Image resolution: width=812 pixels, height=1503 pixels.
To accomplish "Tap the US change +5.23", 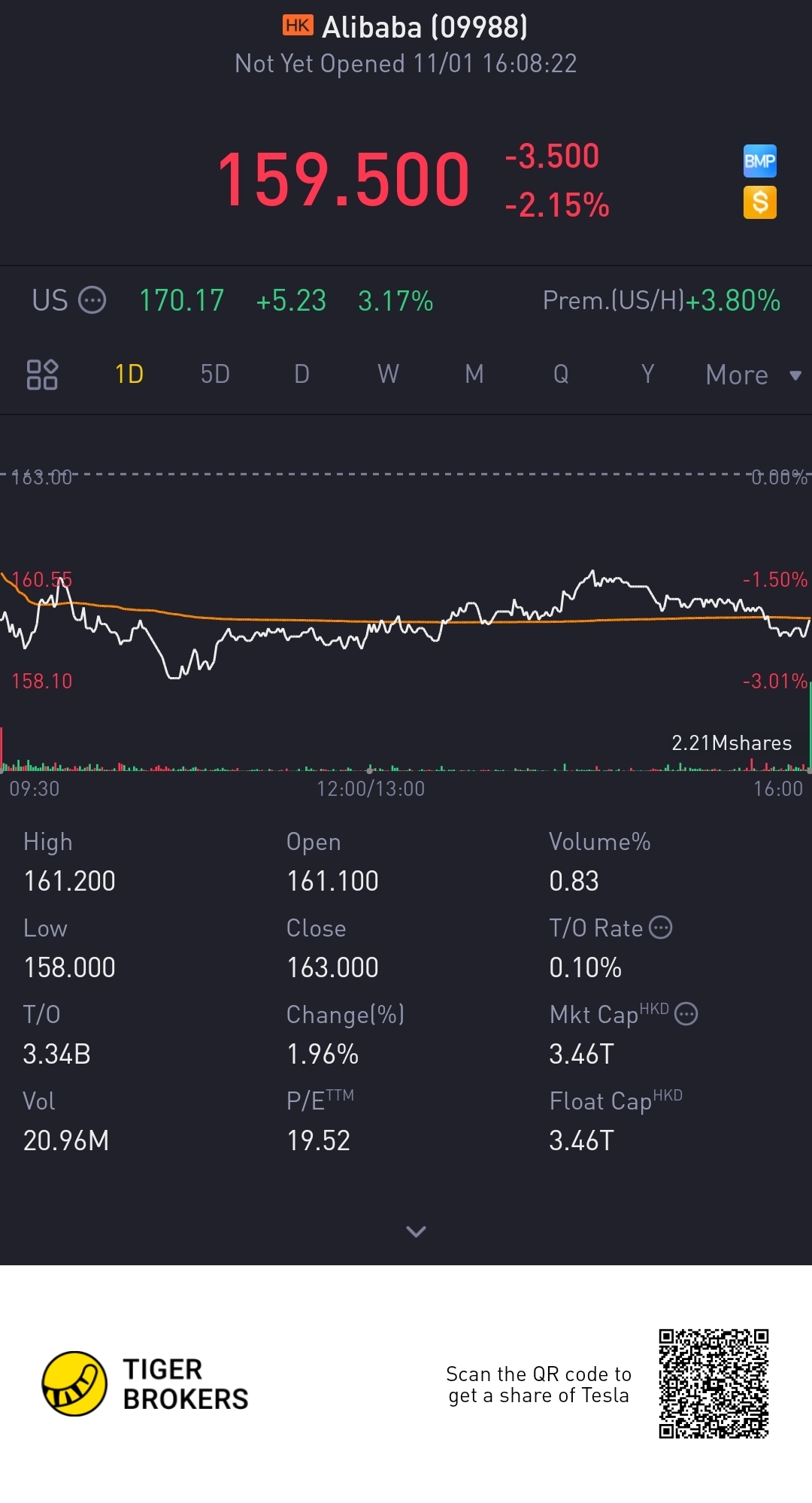I will pyautogui.click(x=291, y=301).
